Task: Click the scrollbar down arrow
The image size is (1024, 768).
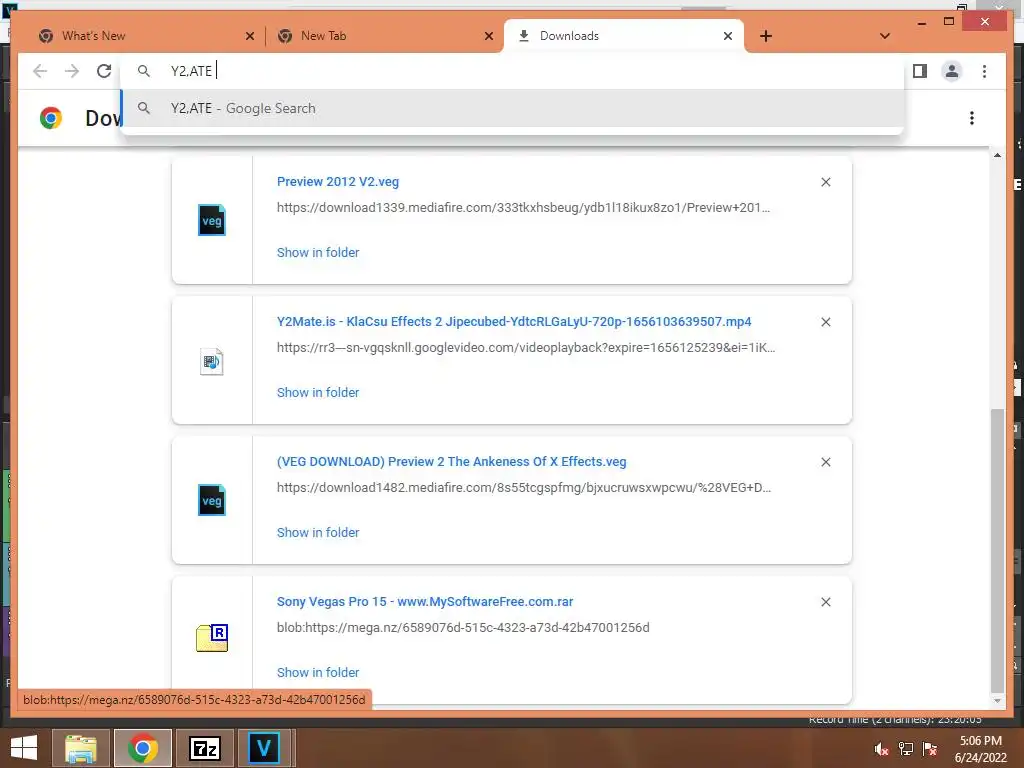Action: [997, 701]
